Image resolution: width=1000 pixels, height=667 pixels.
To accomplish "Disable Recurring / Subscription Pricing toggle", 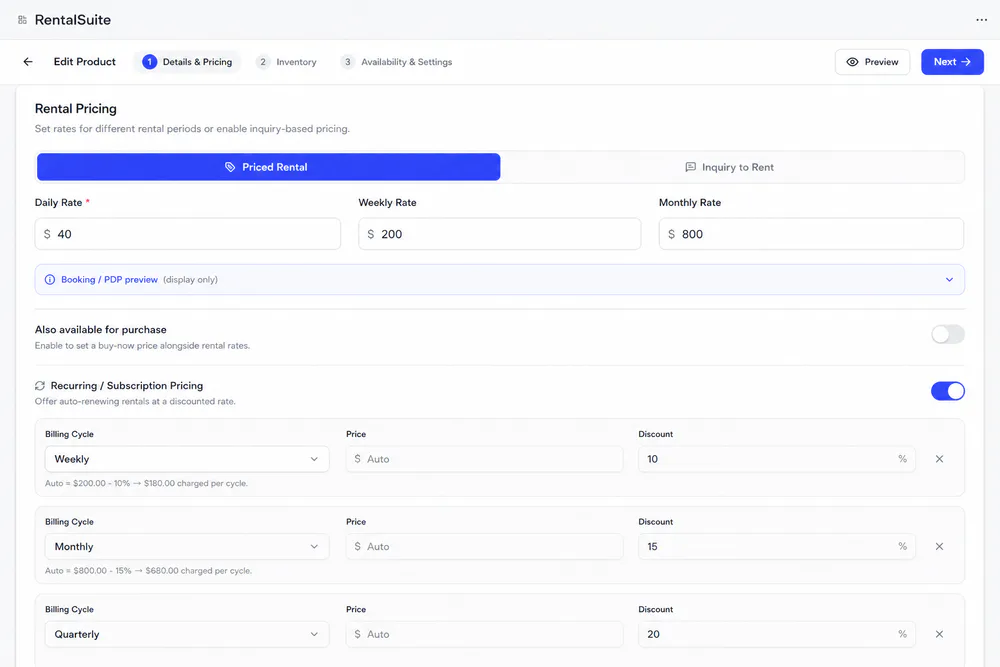I will coord(947,391).
